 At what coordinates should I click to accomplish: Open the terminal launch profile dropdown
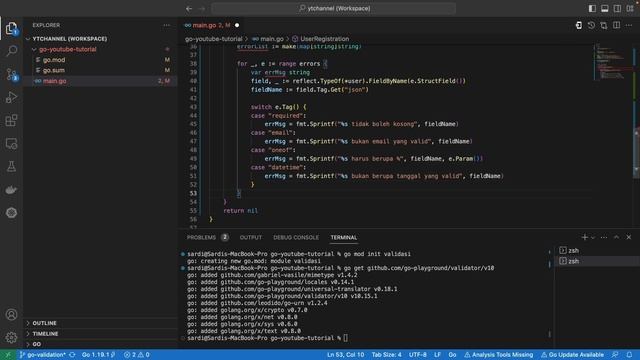[593, 237]
